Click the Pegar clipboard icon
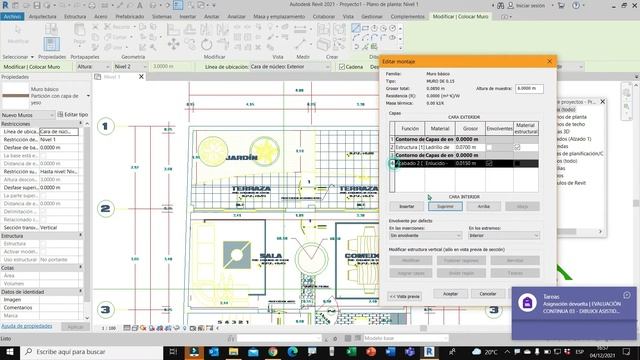Viewport: 640px width, 360px height. click(x=79, y=33)
